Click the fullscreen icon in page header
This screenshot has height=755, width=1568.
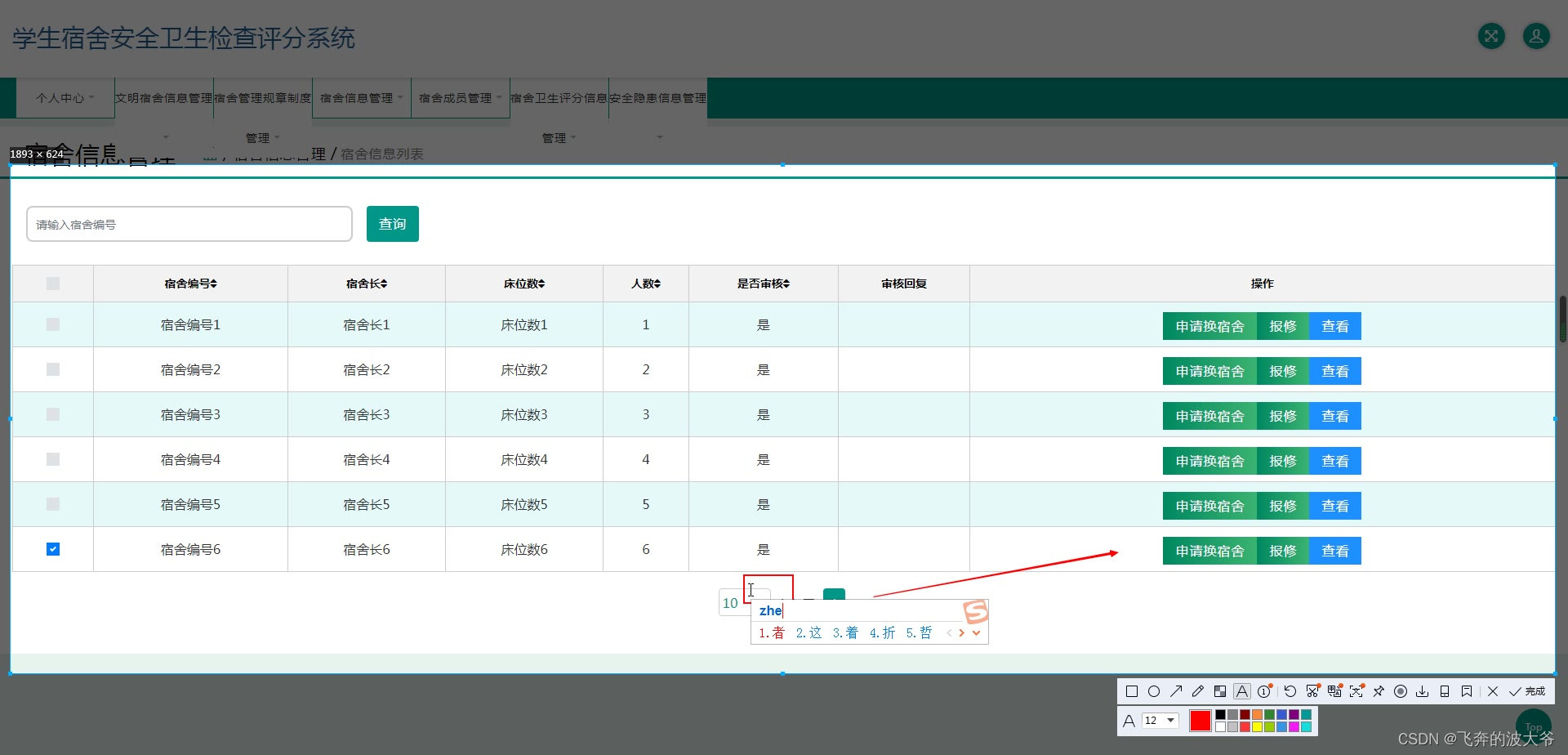1491,36
